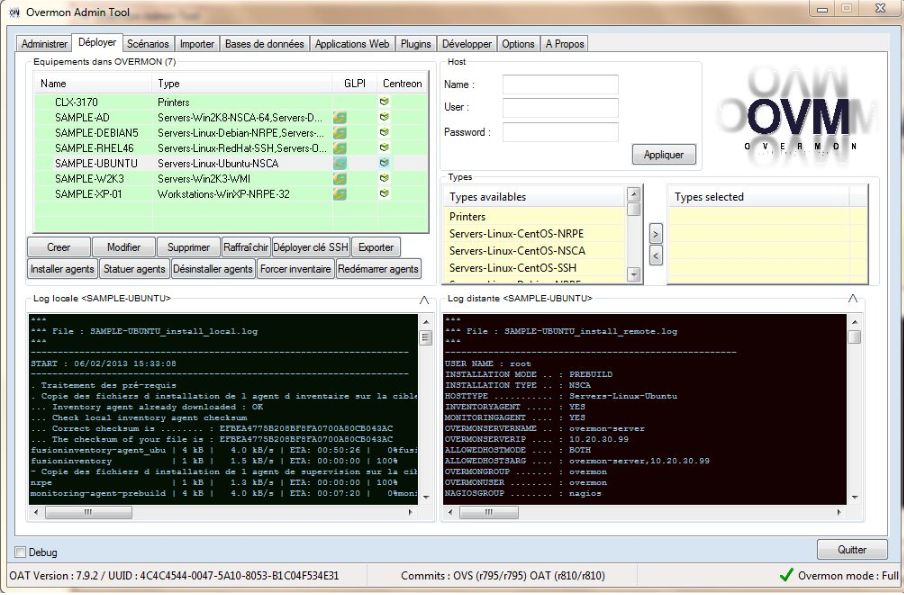
Task: Click GLPI icon for SAMPLE-AD row
Action: [x=340, y=117]
